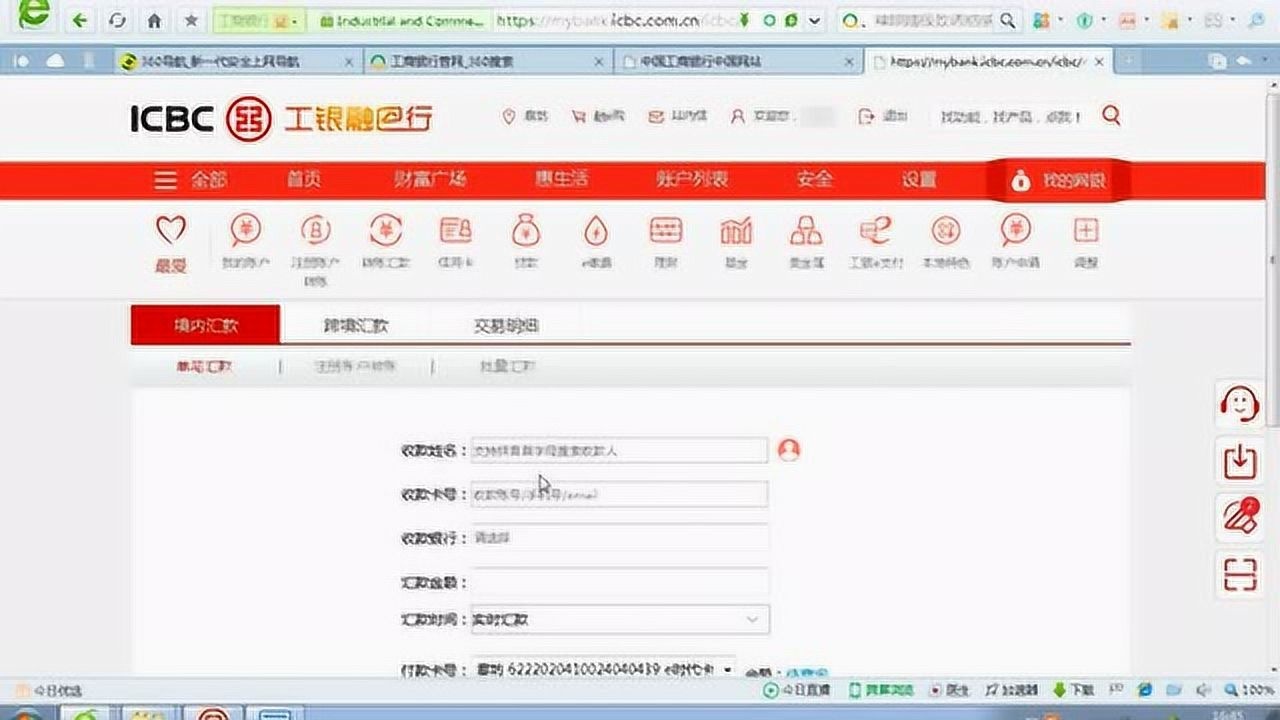Open the water-drop e缴费 icon
The width and height of the screenshot is (1280, 720).
596,231
